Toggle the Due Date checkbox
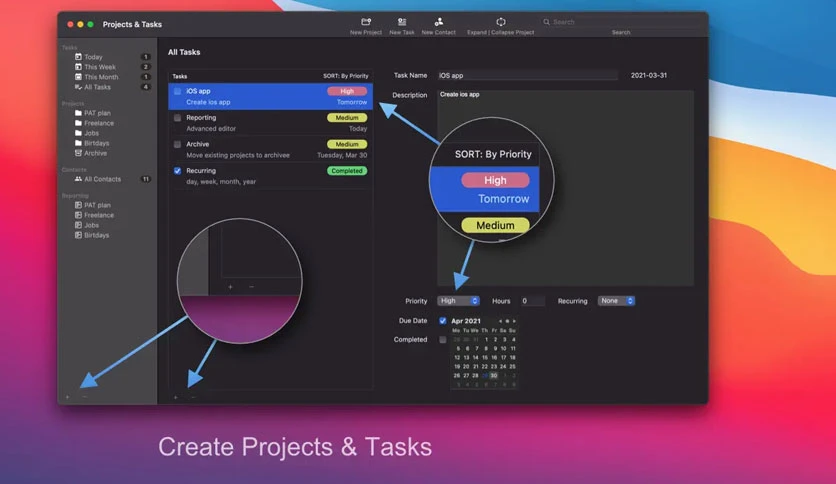836x484 pixels. click(443, 321)
